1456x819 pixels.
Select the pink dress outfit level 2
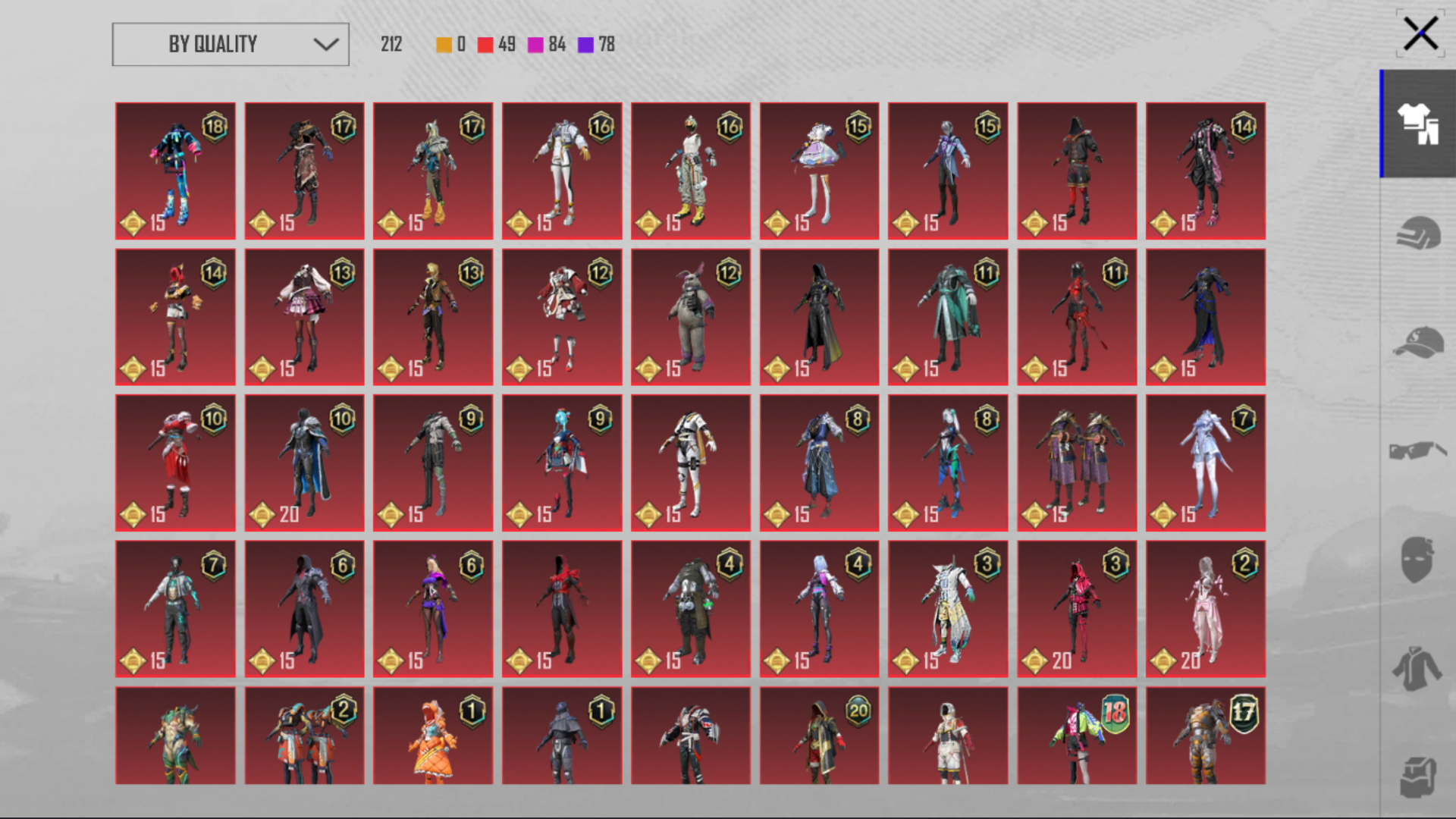1206,609
